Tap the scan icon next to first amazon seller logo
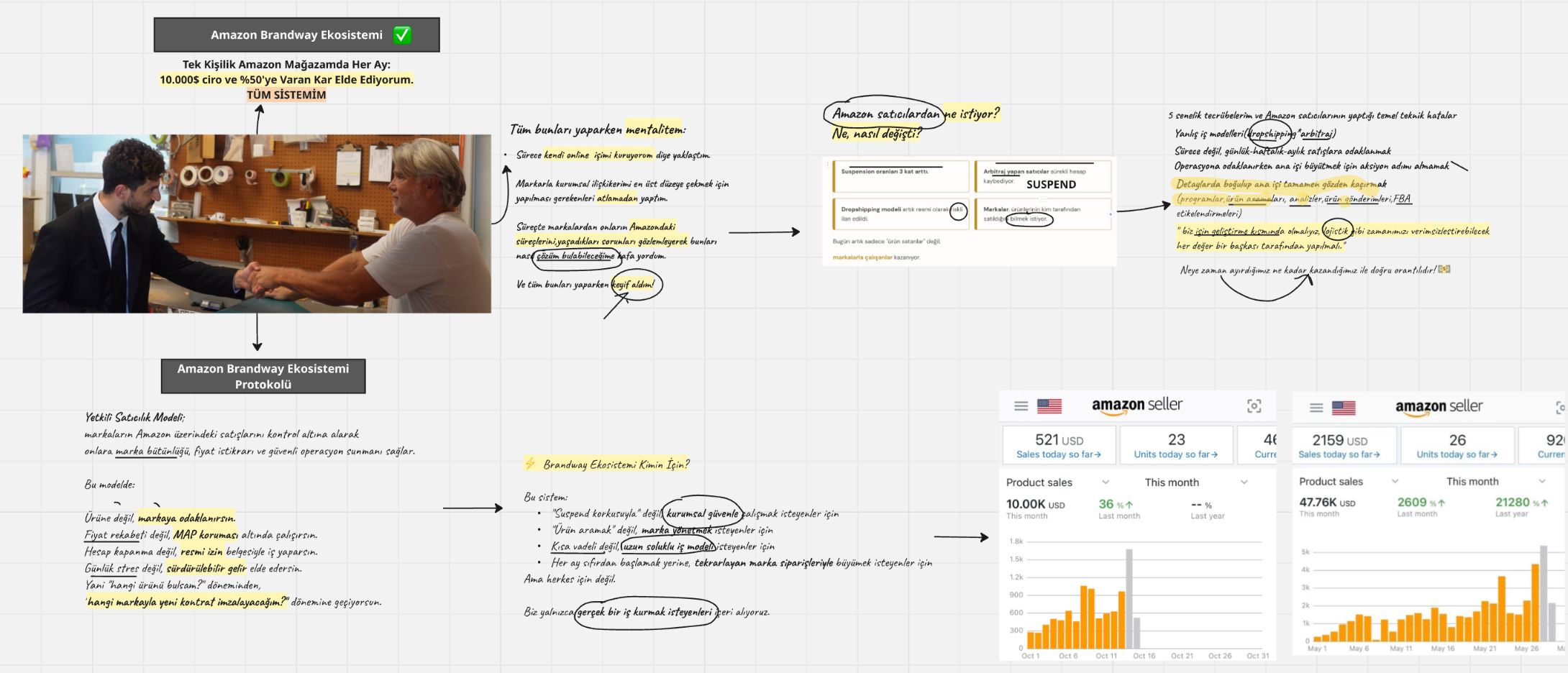This screenshot has height=673, width=1568. 1254,406
